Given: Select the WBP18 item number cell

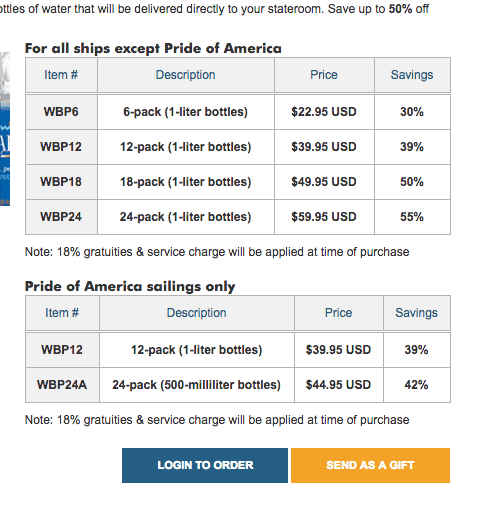Looking at the screenshot, I should (x=61, y=182).
